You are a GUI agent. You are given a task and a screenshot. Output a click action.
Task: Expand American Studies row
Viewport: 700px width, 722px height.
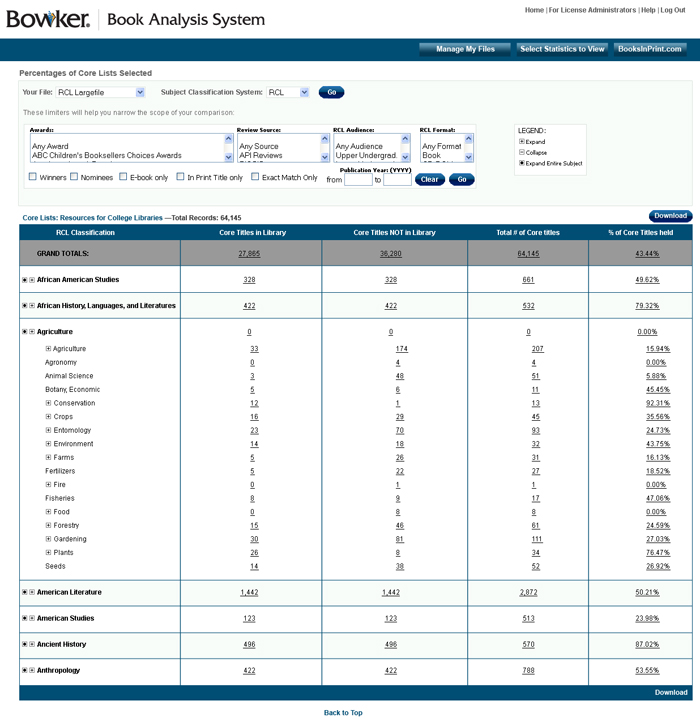32,618
